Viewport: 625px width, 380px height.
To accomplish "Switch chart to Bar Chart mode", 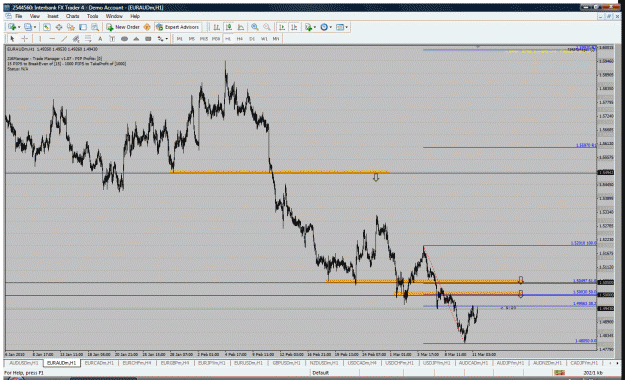I will [216, 27].
